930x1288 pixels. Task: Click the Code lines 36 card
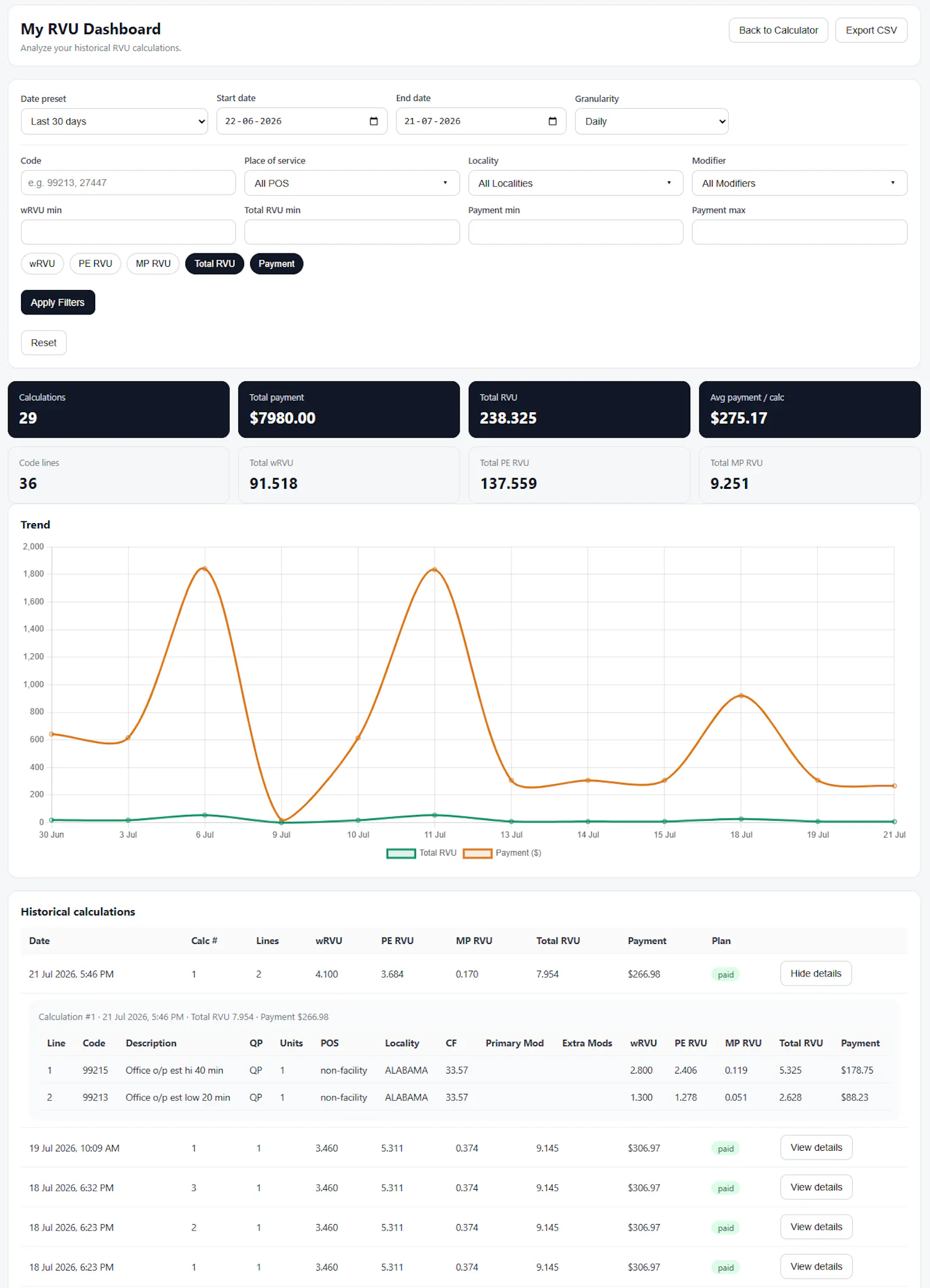click(119, 475)
